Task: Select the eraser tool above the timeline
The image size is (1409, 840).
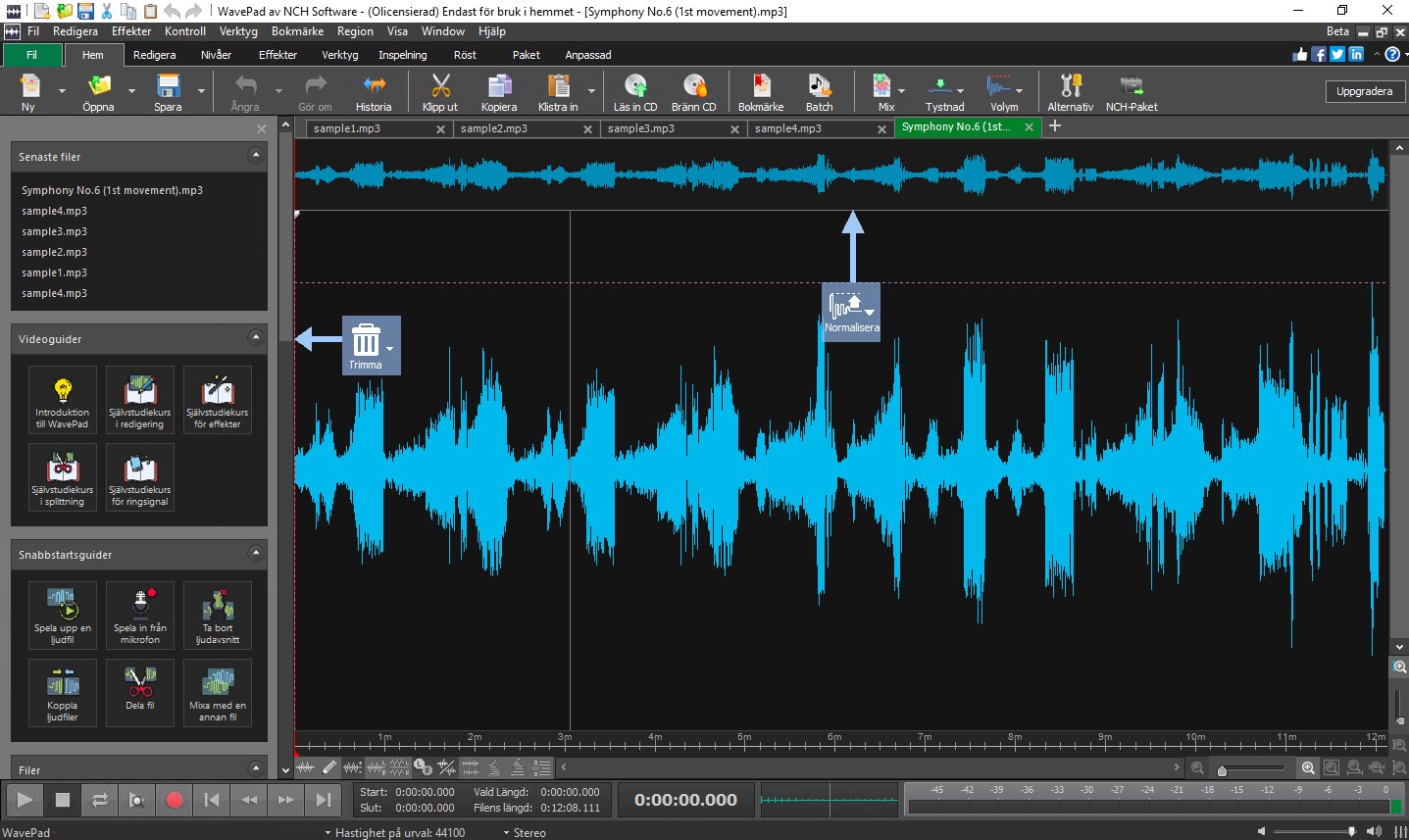Action: pyautogui.click(x=327, y=767)
